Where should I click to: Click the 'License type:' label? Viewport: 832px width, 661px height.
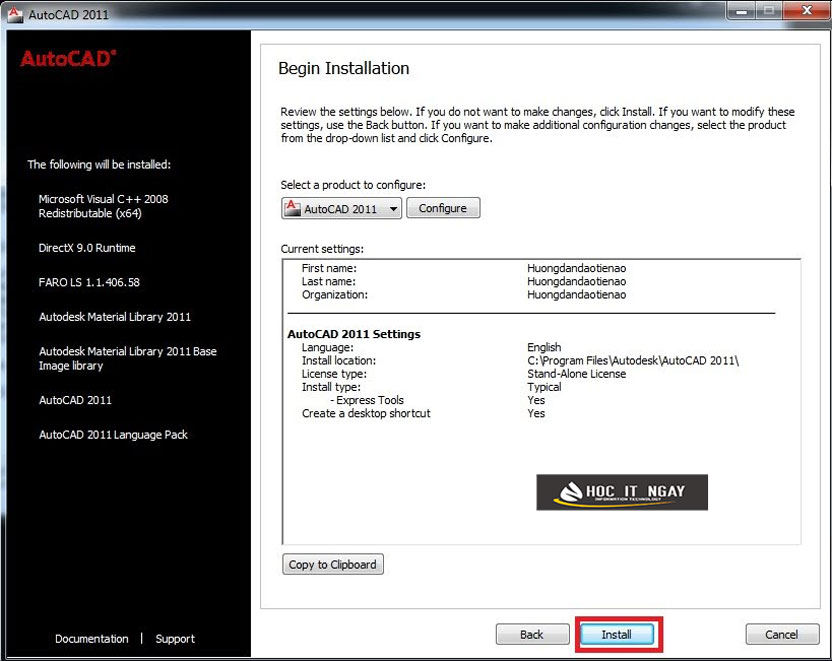coord(334,373)
